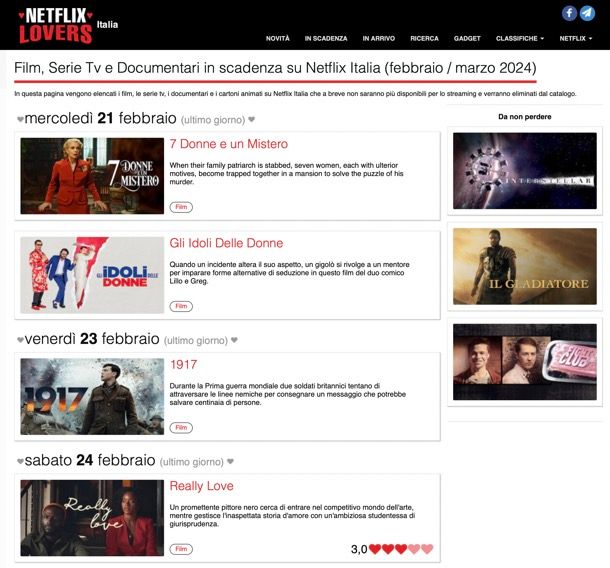Image resolution: width=610 pixels, height=568 pixels.
Task: Expand the CLASSIFICHE dropdown menu
Action: click(x=520, y=39)
